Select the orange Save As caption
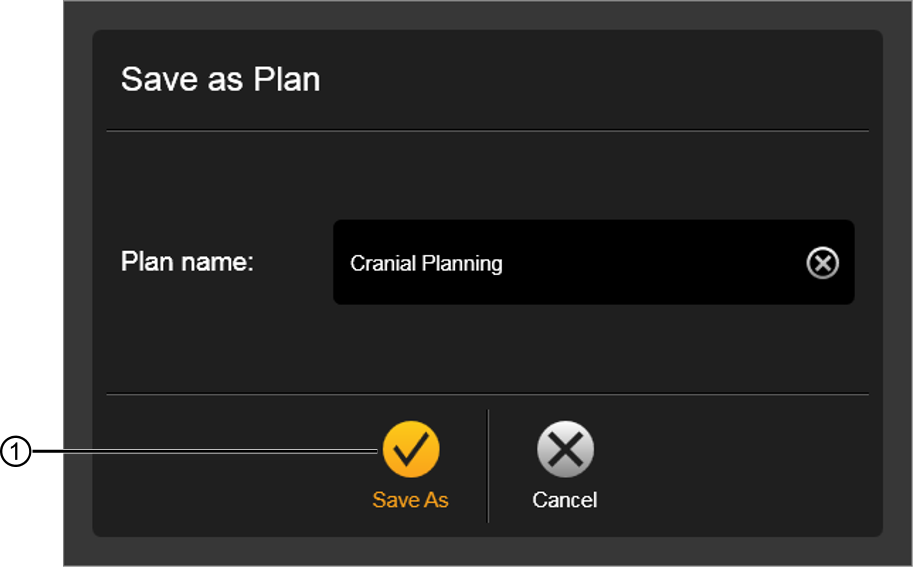The image size is (913, 567). click(411, 500)
